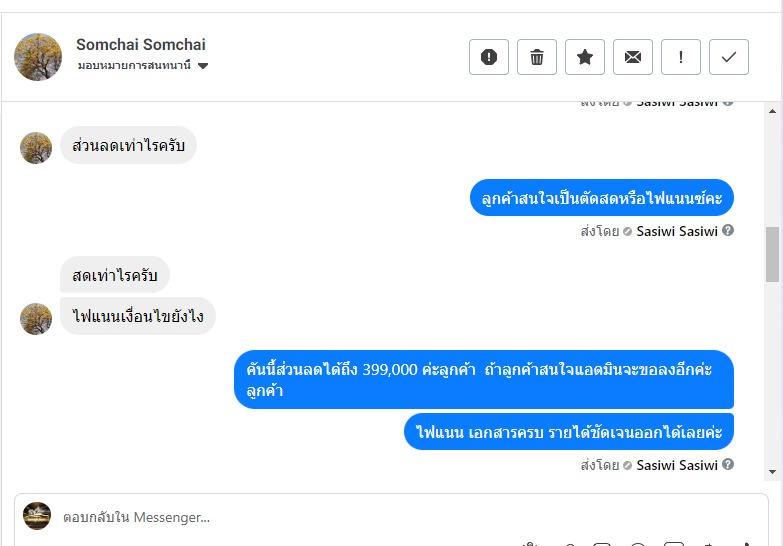Click customer avatar beside ส่วนลดเท่าไรครับ

point(36,148)
